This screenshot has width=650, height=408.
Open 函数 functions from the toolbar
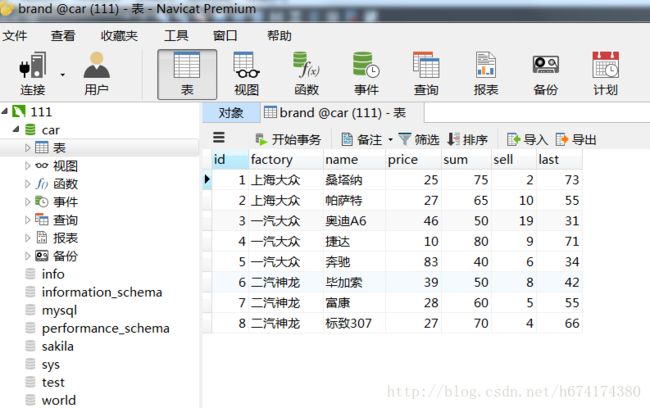(306, 74)
